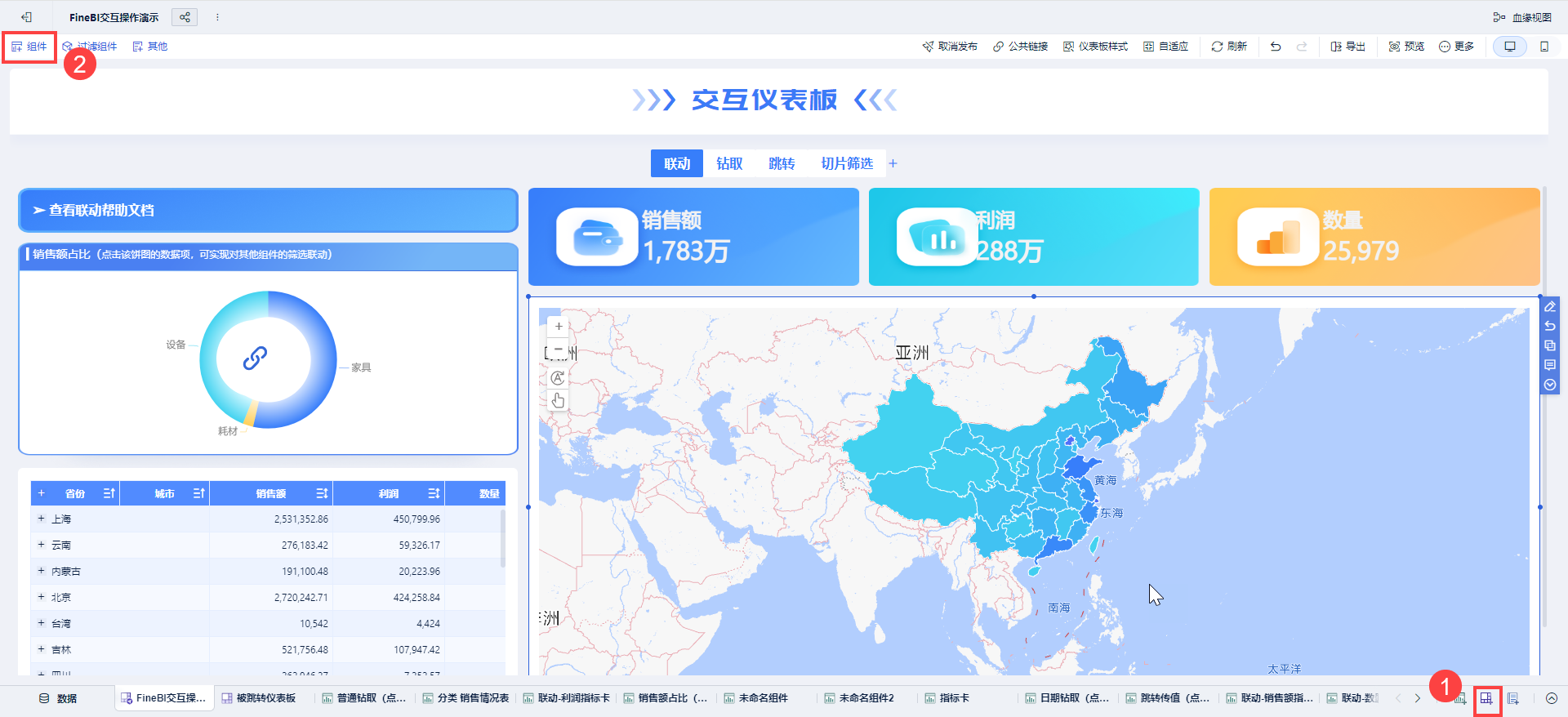
Task: Click the link icon in the donut chart
Action: pyautogui.click(x=255, y=358)
